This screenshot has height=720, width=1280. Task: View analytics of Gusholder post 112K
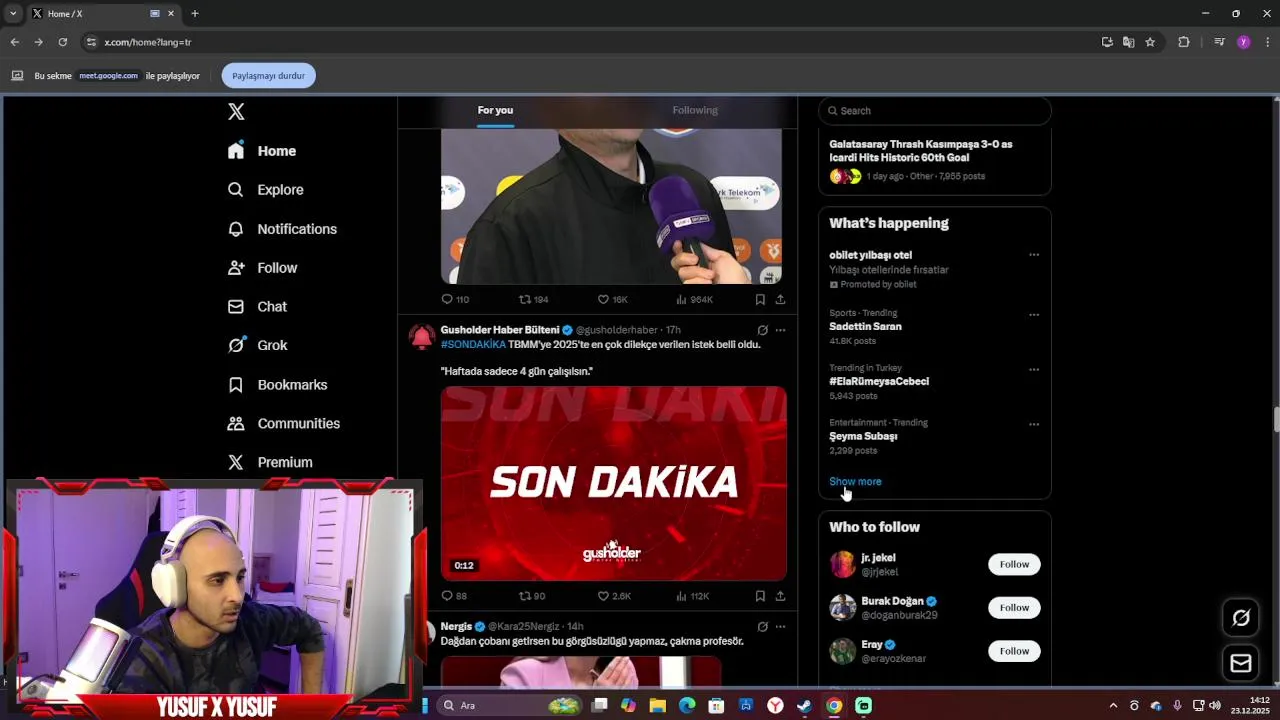tap(692, 596)
